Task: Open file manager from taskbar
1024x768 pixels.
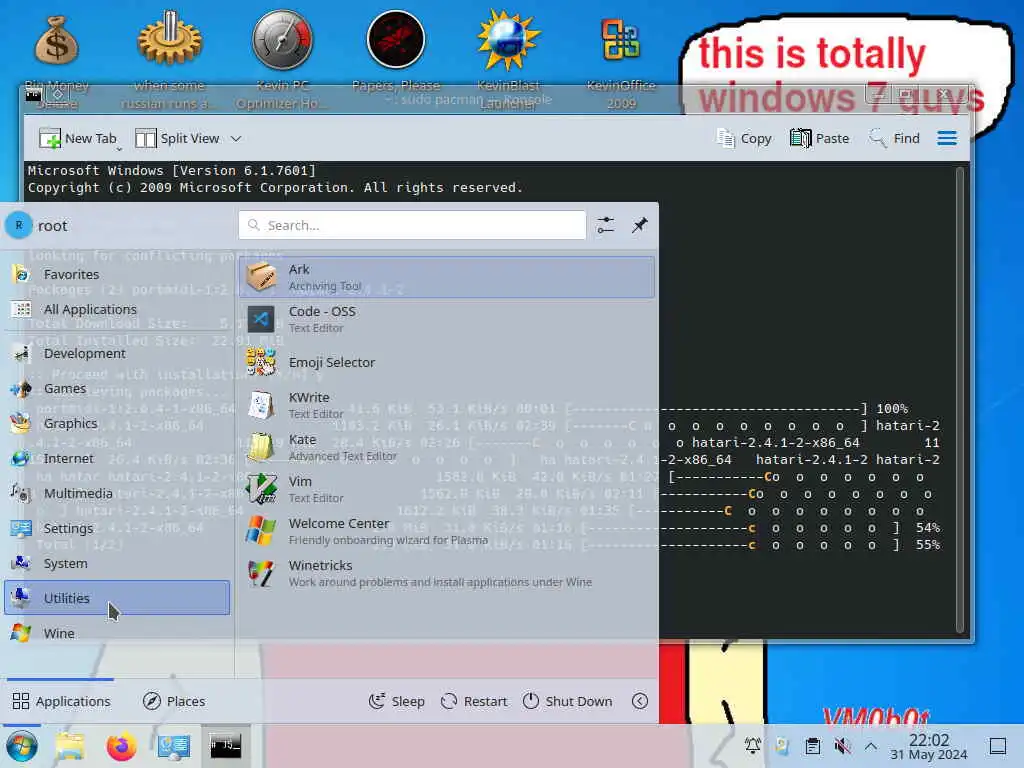Action: point(70,746)
